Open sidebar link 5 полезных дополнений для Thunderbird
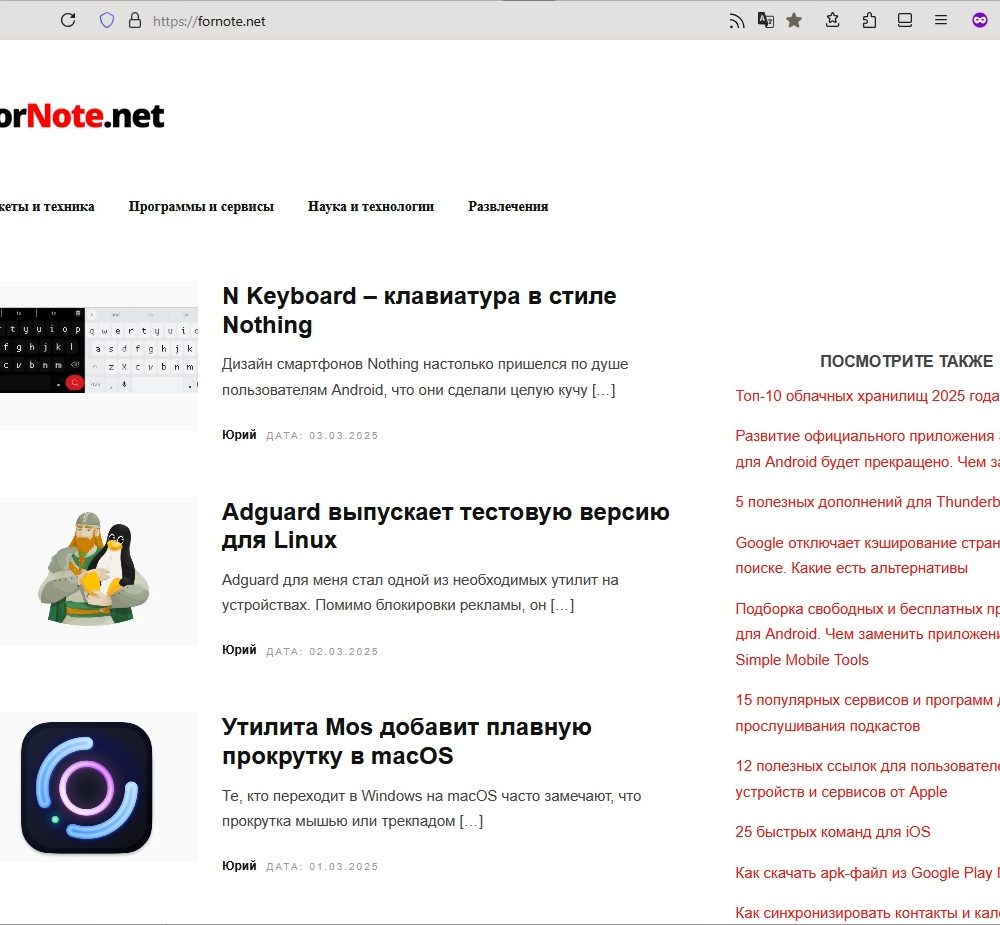1000x925 pixels. 867,501
